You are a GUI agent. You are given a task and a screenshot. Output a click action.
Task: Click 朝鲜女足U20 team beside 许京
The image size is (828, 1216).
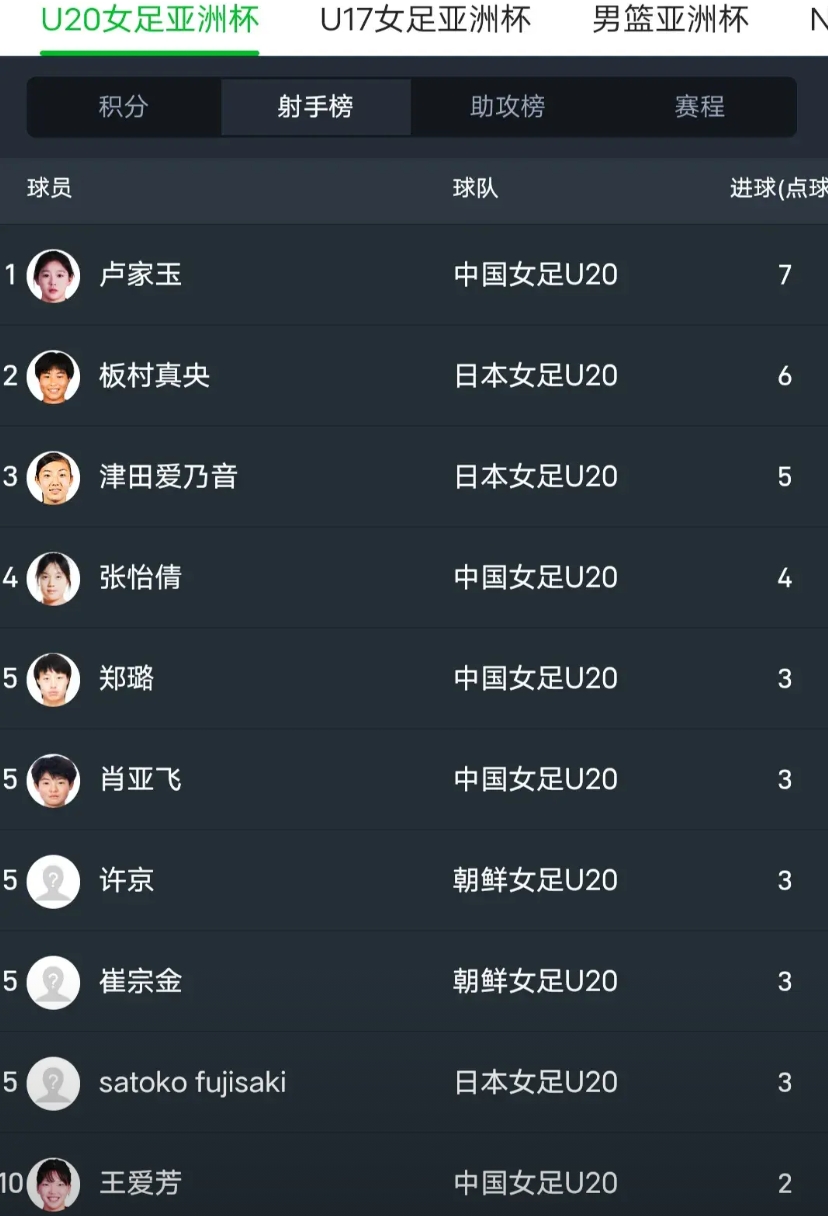click(536, 881)
